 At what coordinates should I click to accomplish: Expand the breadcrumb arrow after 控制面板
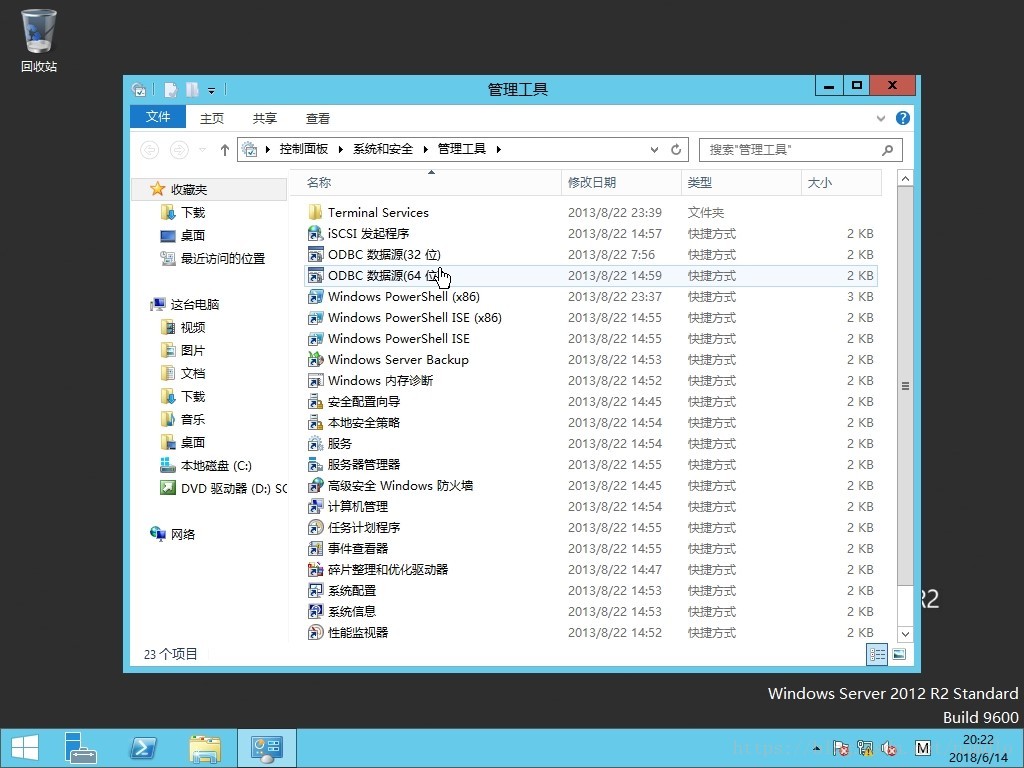[x=341, y=150]
